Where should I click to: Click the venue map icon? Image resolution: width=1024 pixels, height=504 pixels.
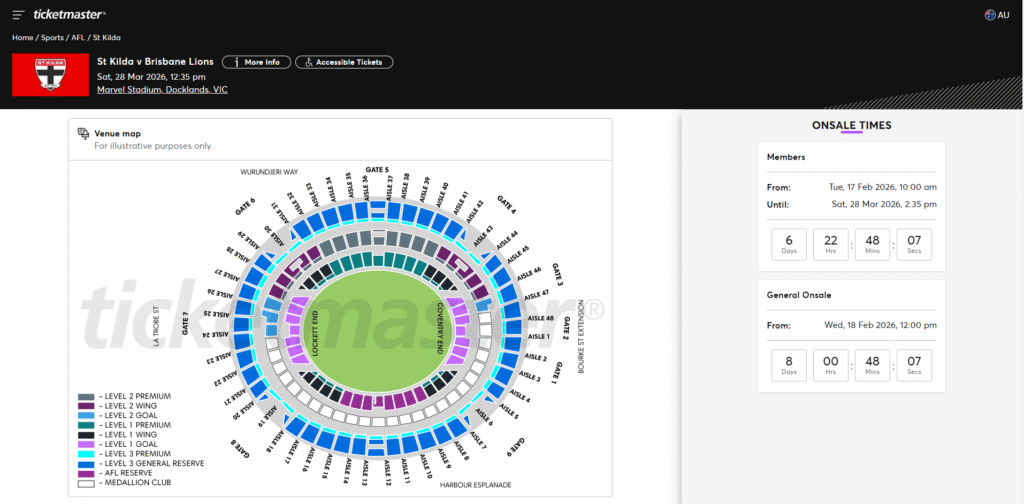[x=85, y=133]
